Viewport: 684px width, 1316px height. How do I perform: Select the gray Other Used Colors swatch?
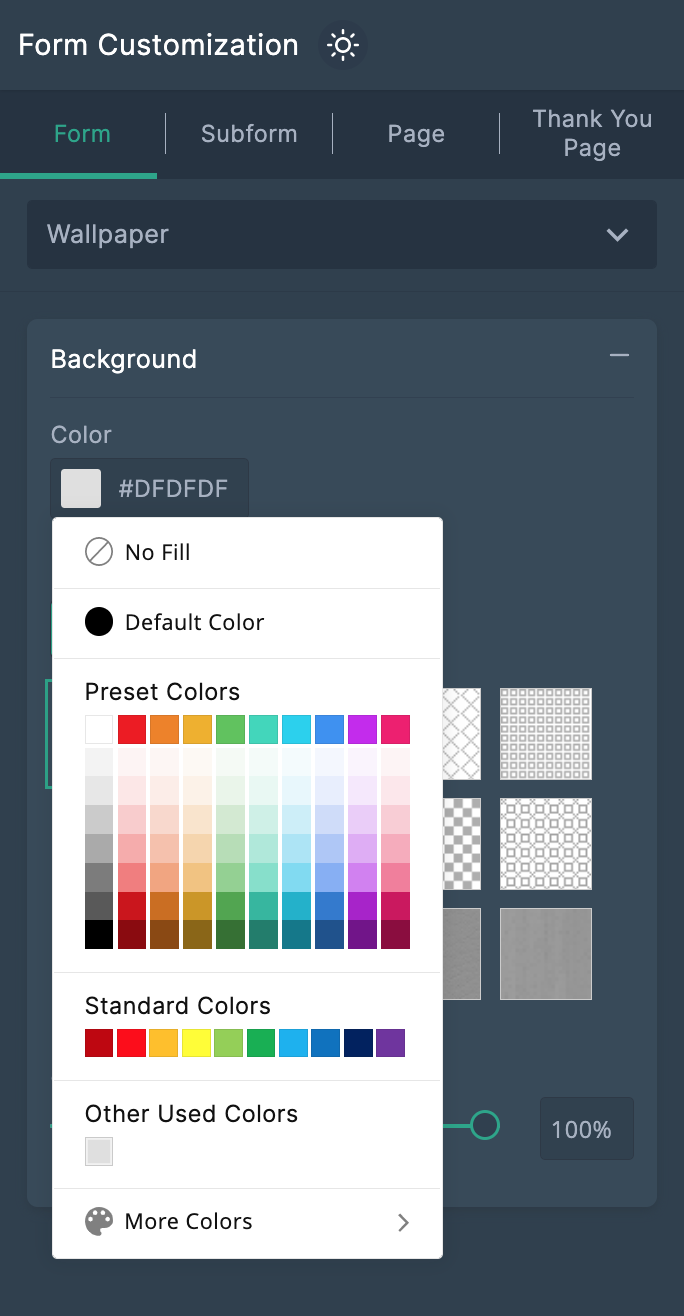tap(99, 1152)
